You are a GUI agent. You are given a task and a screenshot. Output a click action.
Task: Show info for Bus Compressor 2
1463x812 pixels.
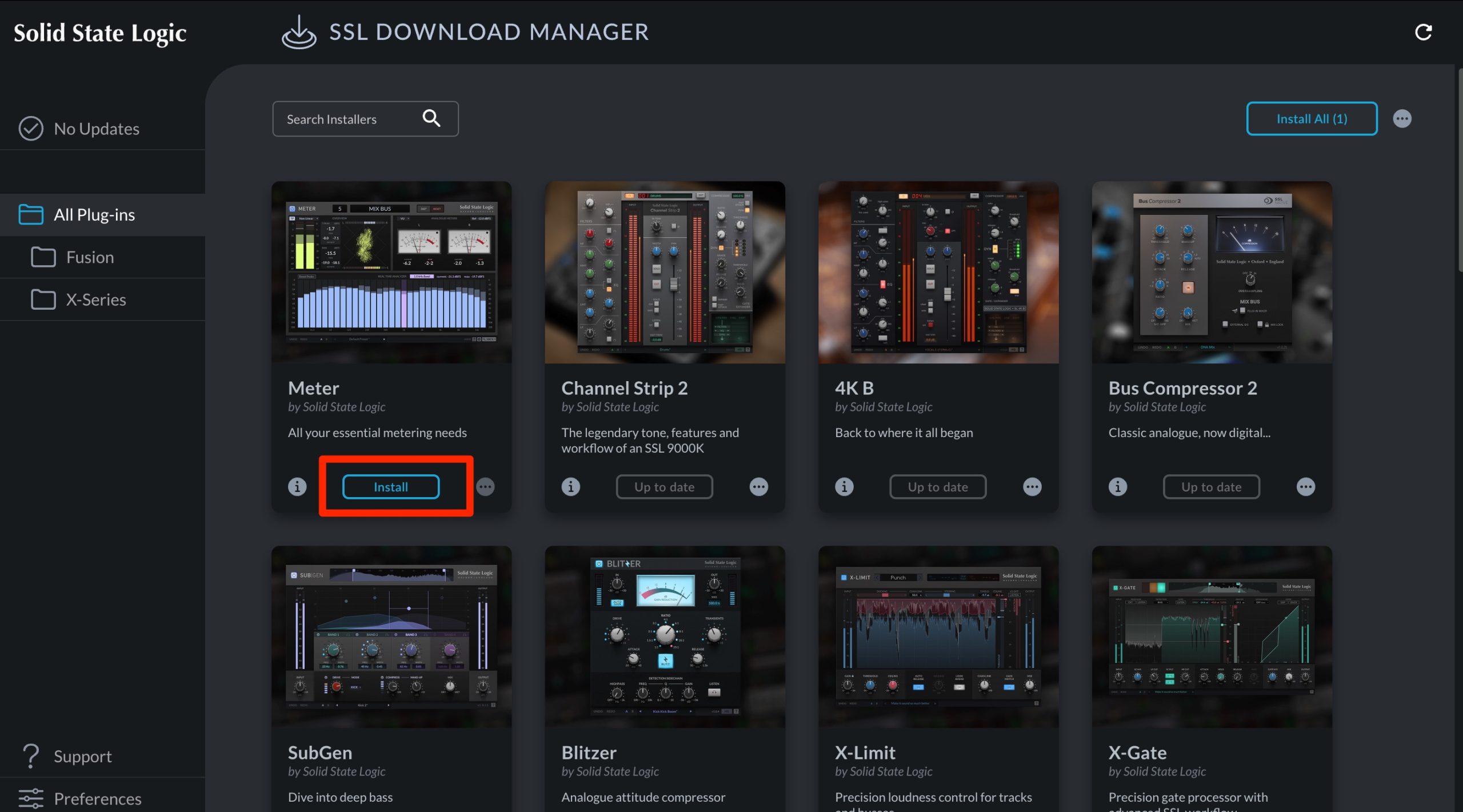click(1118, 487)
